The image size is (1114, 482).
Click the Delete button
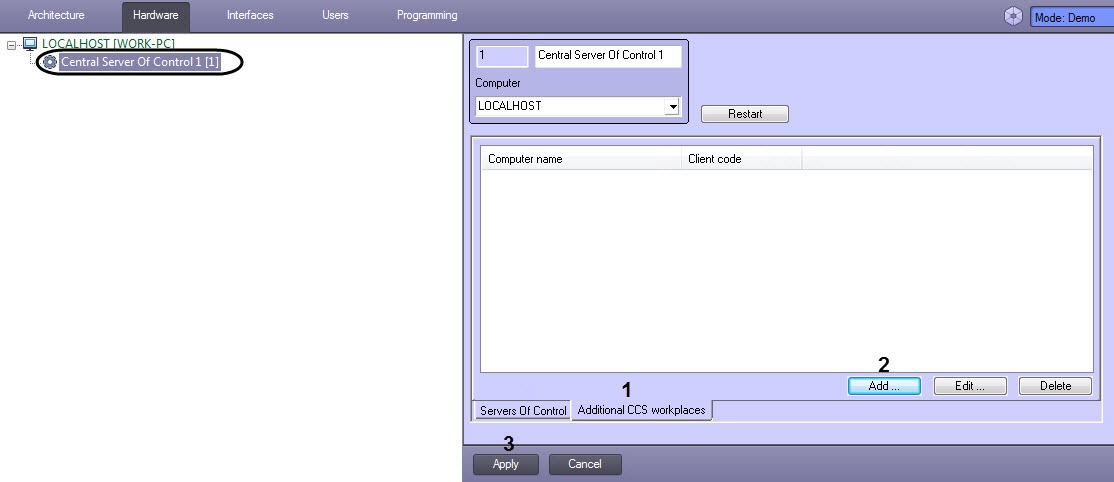[1055, 386]
